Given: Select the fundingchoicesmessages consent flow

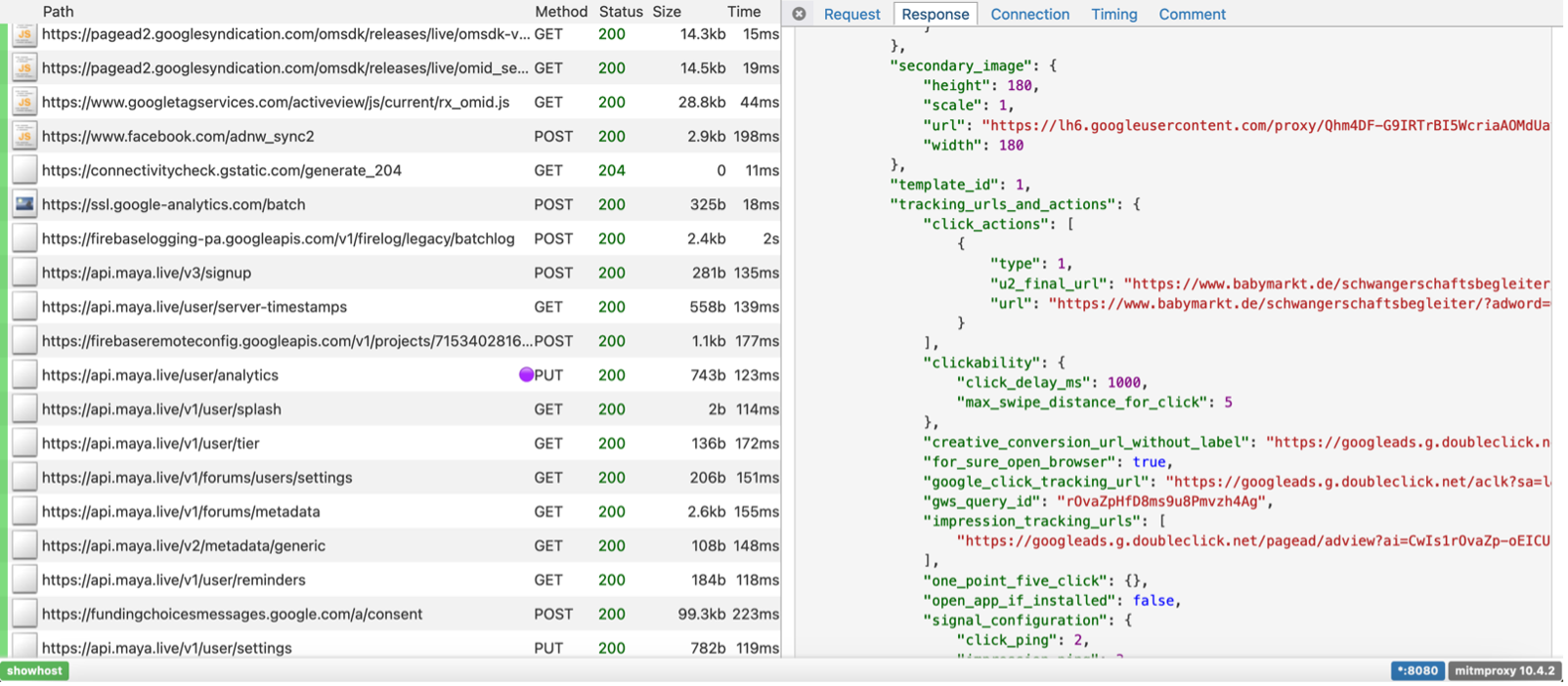Looking at the screenshot, I should click(x=232, y=615).
